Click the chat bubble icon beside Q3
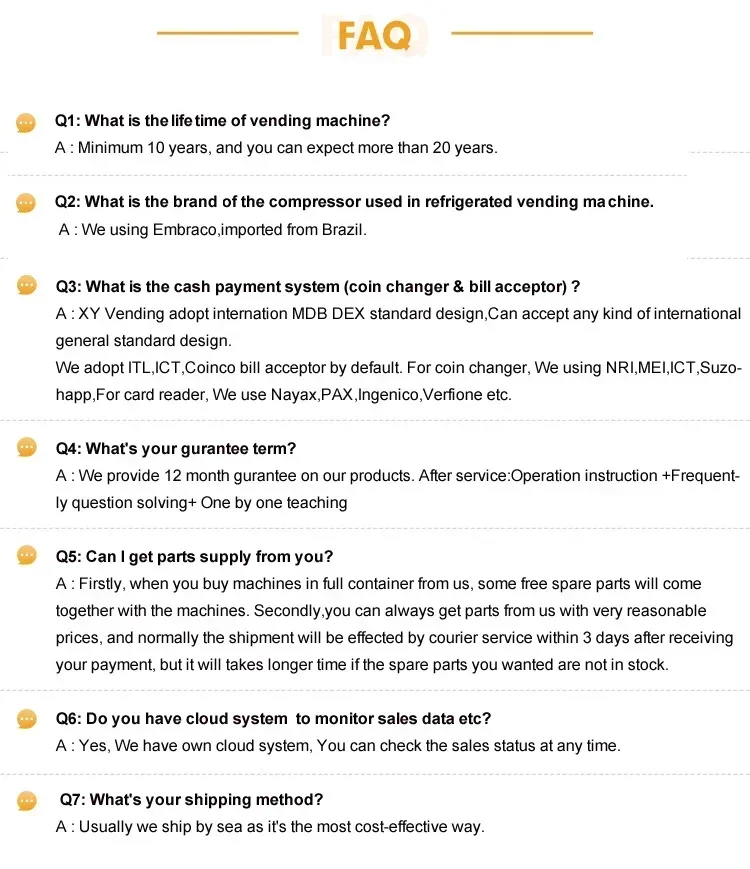 coord(27,285)
